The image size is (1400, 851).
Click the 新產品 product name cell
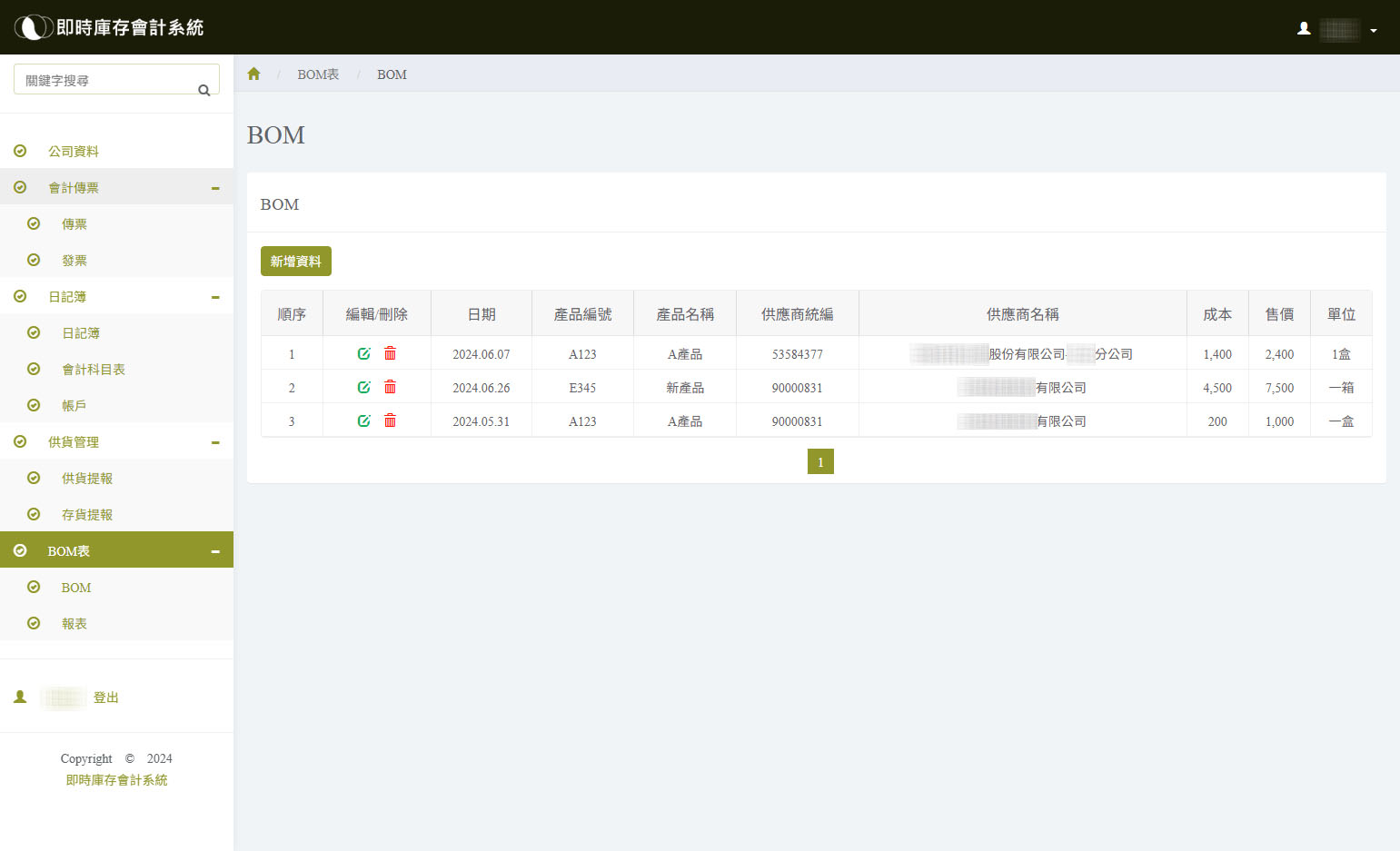pos(685,388)
